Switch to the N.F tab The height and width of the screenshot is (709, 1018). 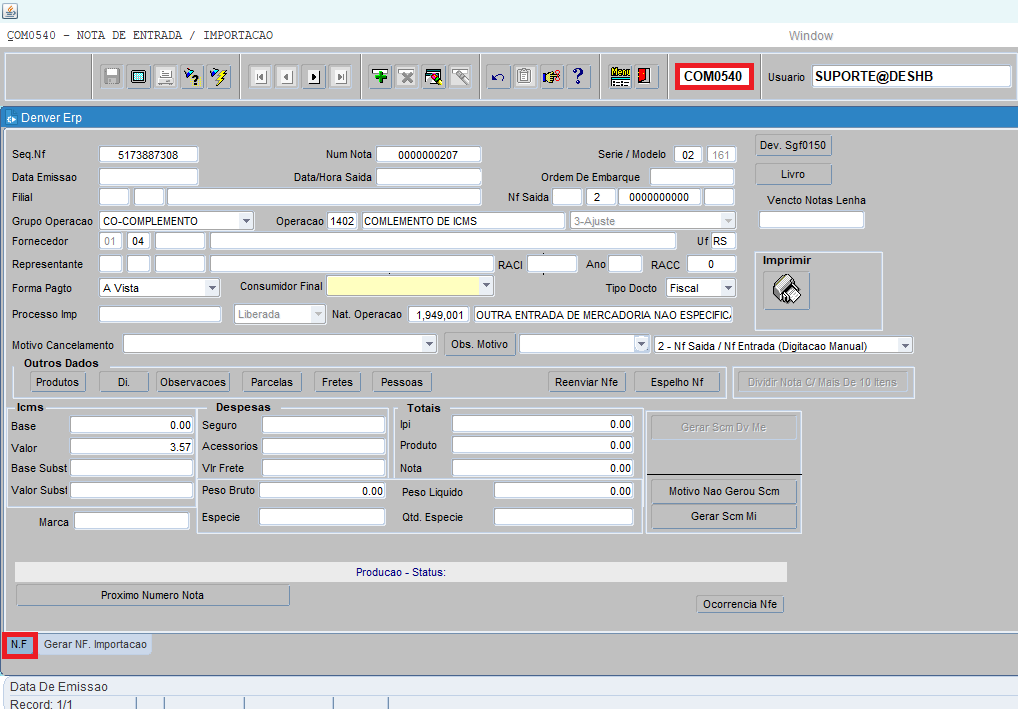pos(19,644)
